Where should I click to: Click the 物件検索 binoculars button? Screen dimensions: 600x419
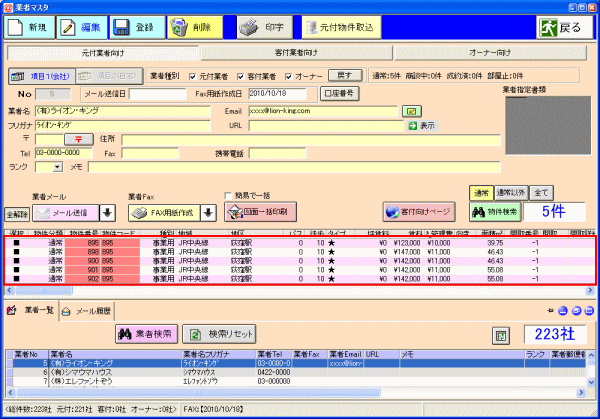click(x=495, y=212)
